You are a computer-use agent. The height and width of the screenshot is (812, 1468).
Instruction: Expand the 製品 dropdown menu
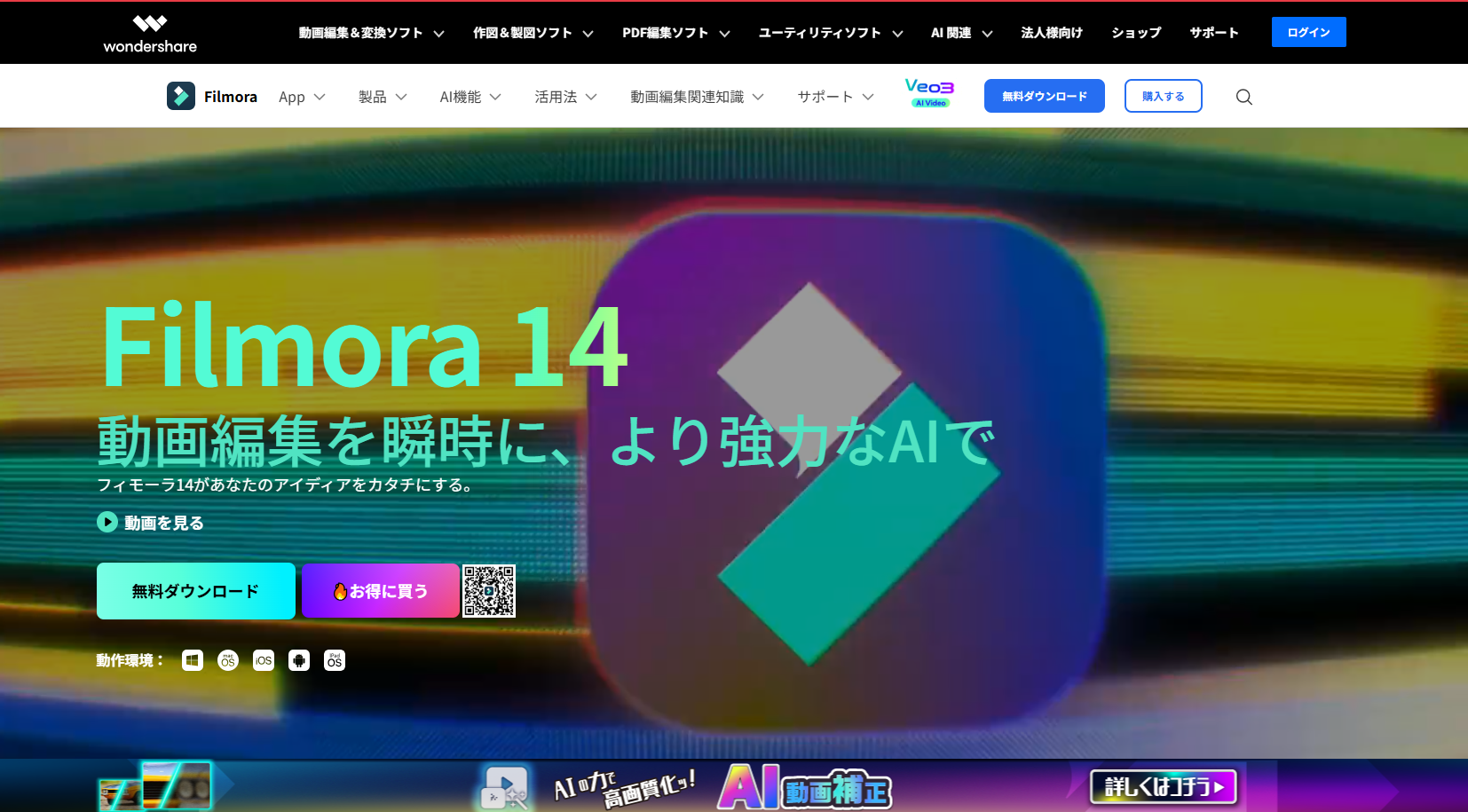point(383,97)
